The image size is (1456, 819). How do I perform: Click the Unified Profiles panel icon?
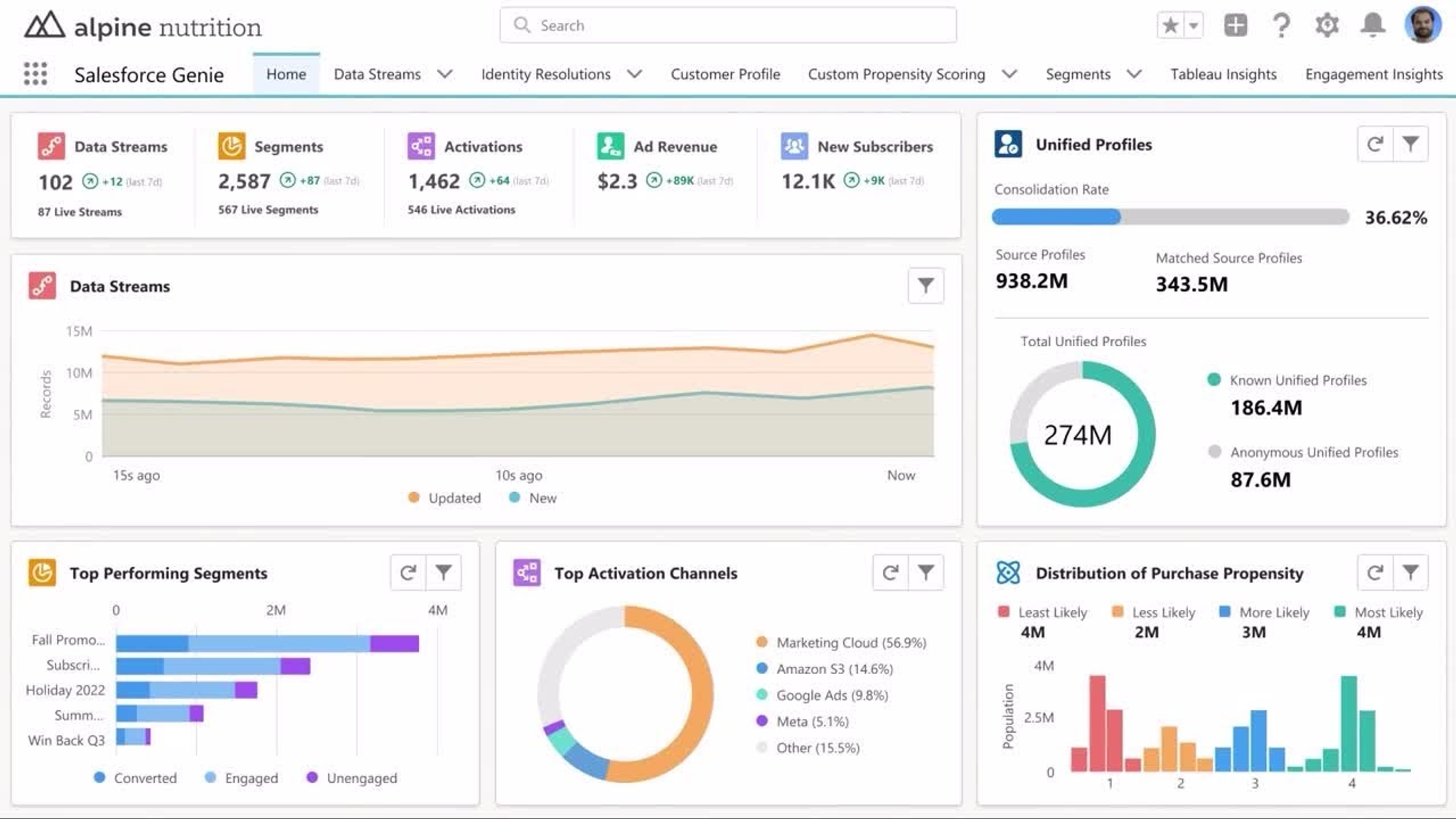1009,143
